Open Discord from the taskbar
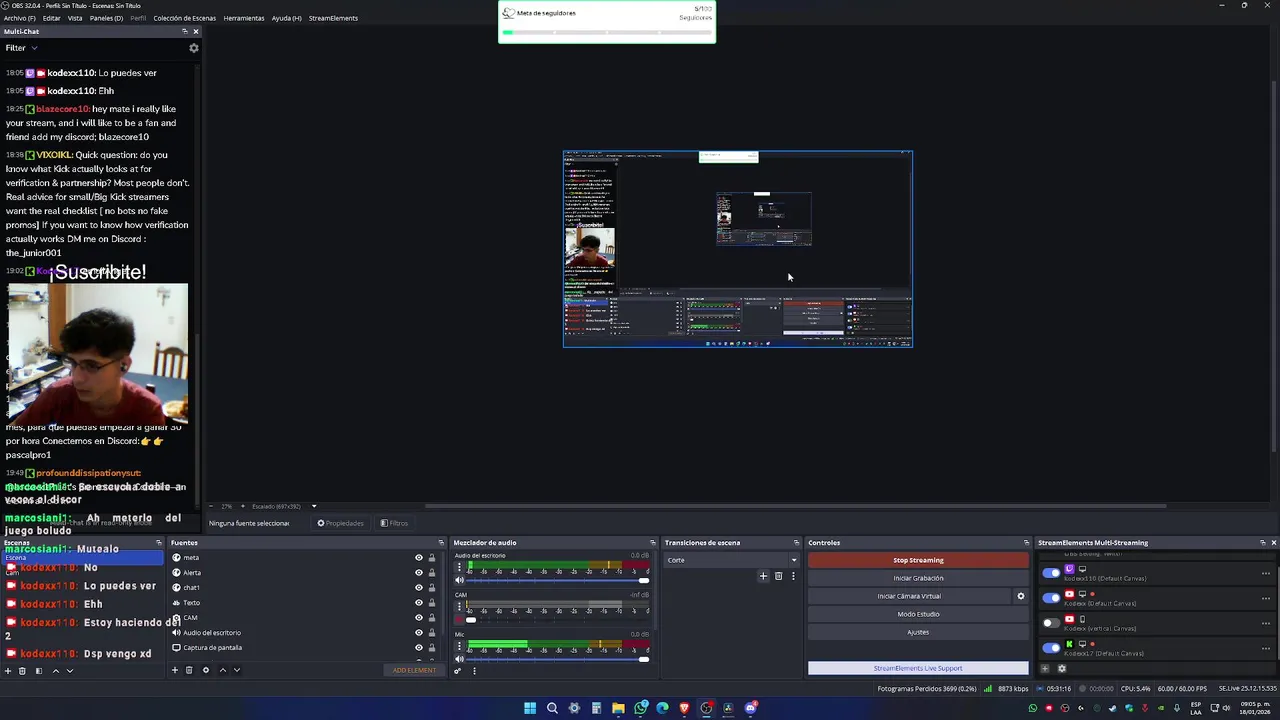Image resolution: width=1280 pixels, height=720 pixels. (750, 708)
